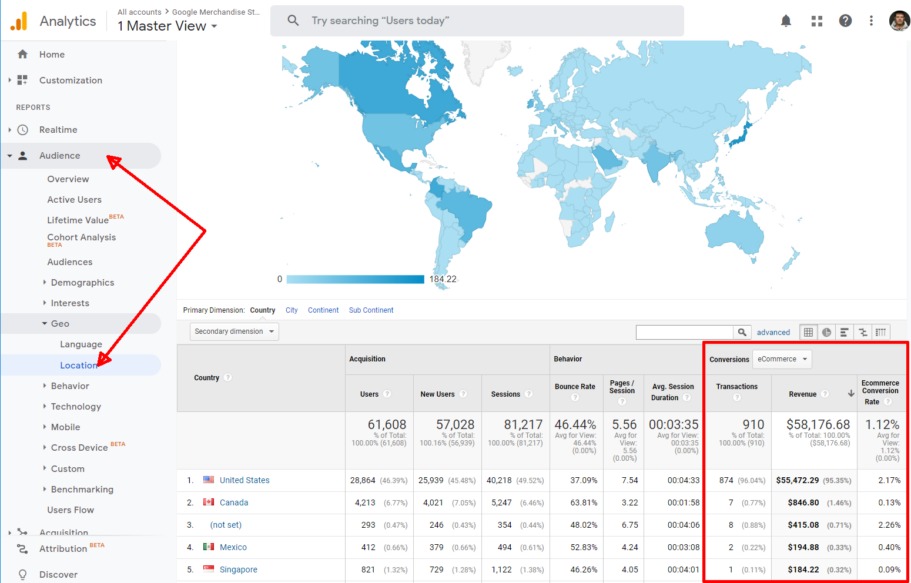Switch primary dimension to Continent
This screenshot has width=911, height=583.
[x=324, y=310]
